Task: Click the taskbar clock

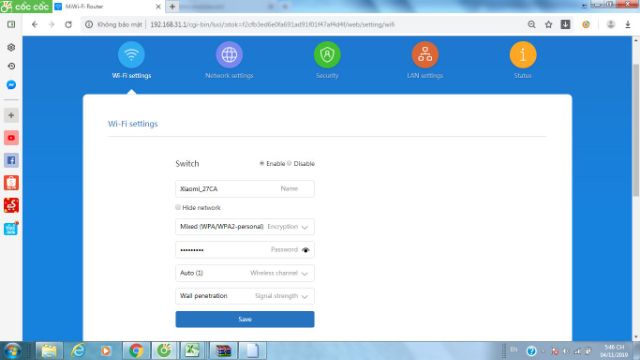Action: click(x=614, y=351)
